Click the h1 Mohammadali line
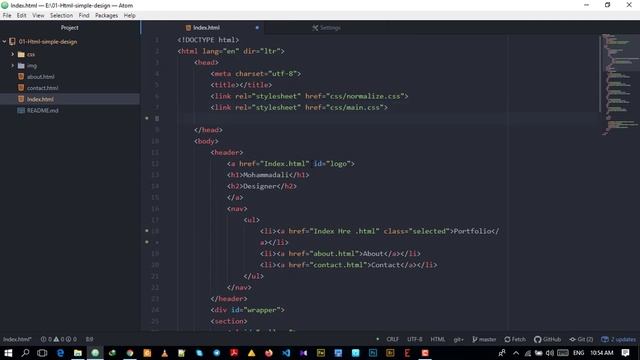 pyautogui.click(x=268, y=175)
